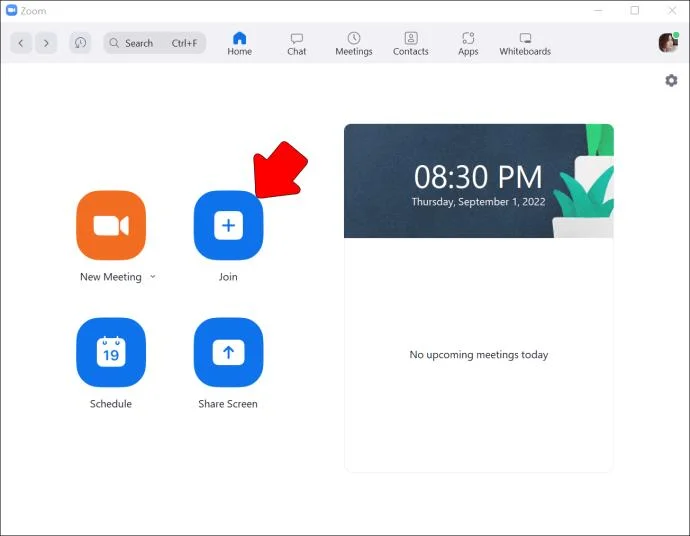
Task: Go forward with the right arrow
Action: pos(46,43)
